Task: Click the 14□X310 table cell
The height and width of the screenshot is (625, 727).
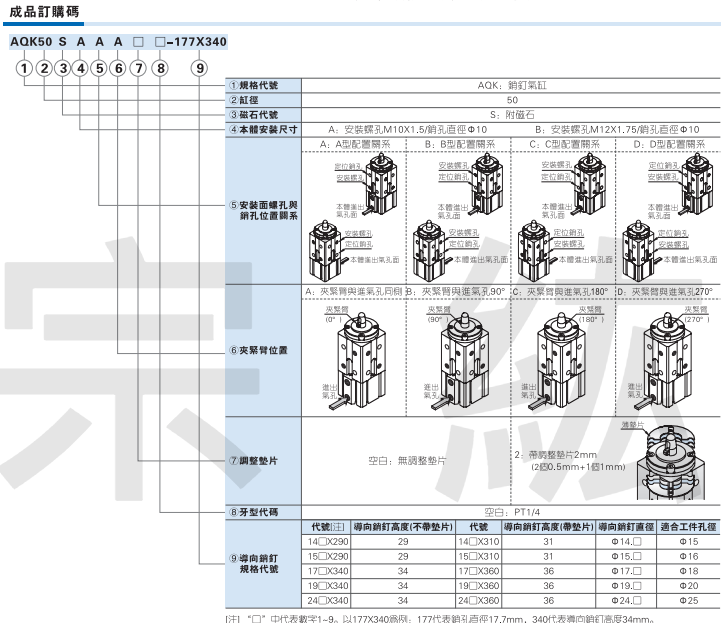Action: coord(478,542)
